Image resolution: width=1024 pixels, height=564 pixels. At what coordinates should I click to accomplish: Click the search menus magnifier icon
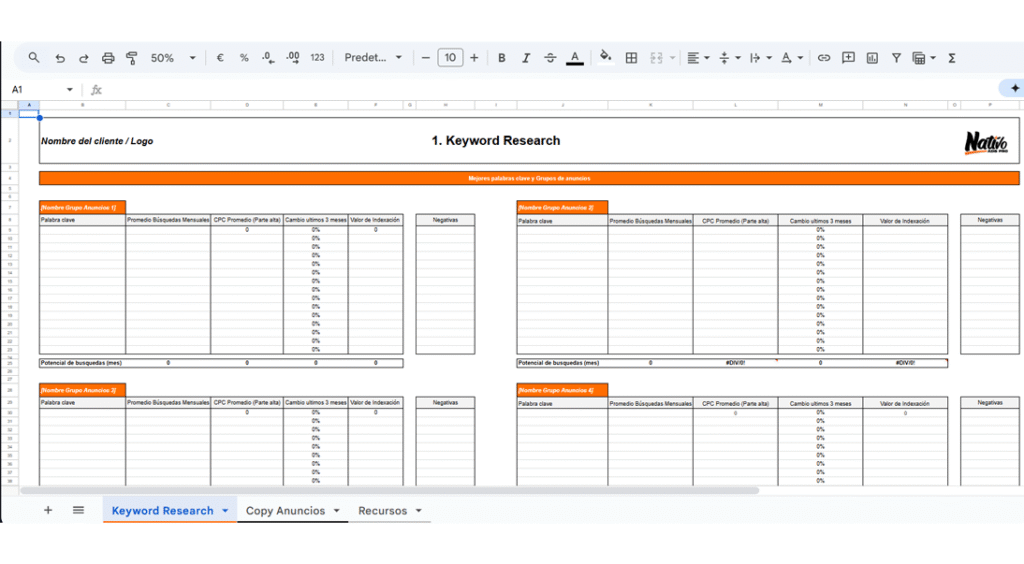(x=34, y=57)
